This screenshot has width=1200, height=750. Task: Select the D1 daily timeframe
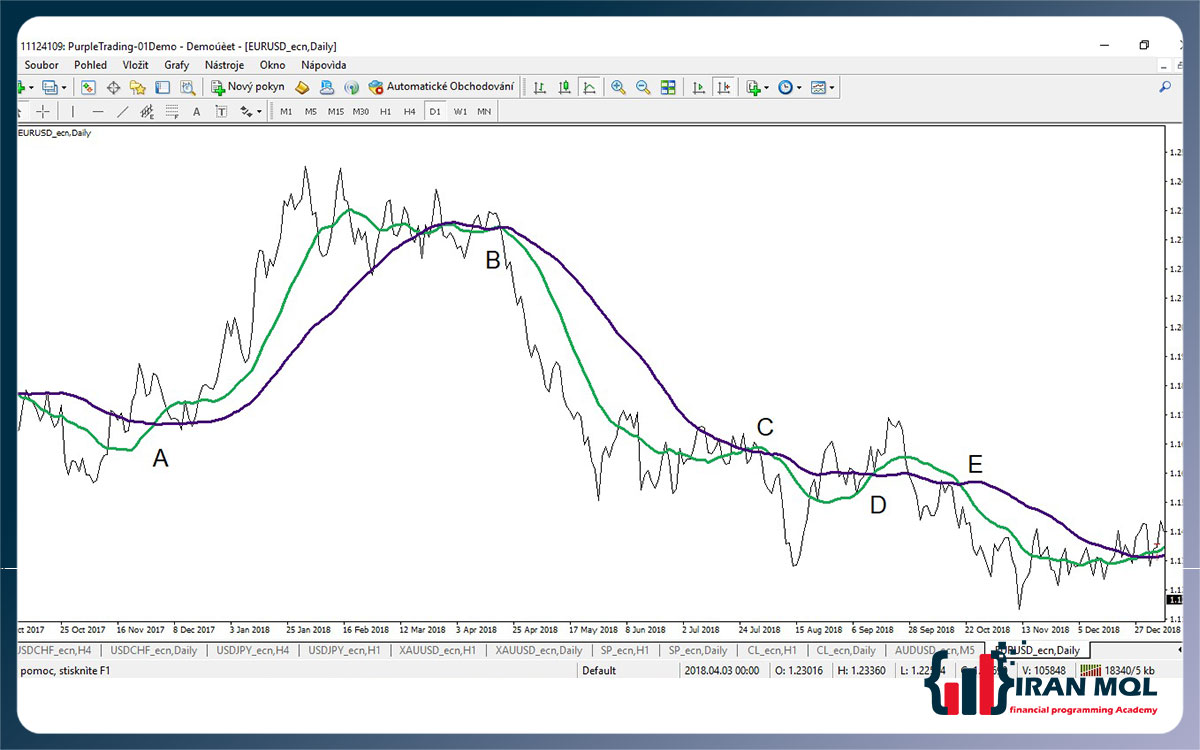435,111
